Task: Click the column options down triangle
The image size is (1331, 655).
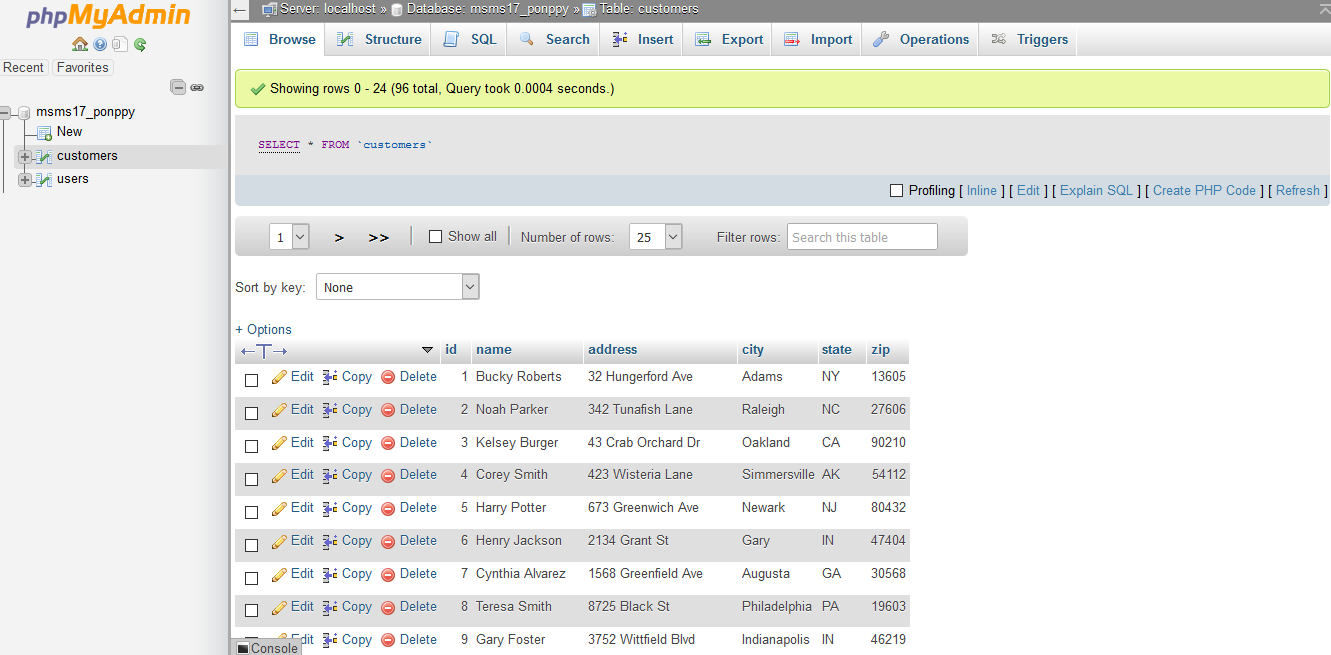Action: [427, 350]
